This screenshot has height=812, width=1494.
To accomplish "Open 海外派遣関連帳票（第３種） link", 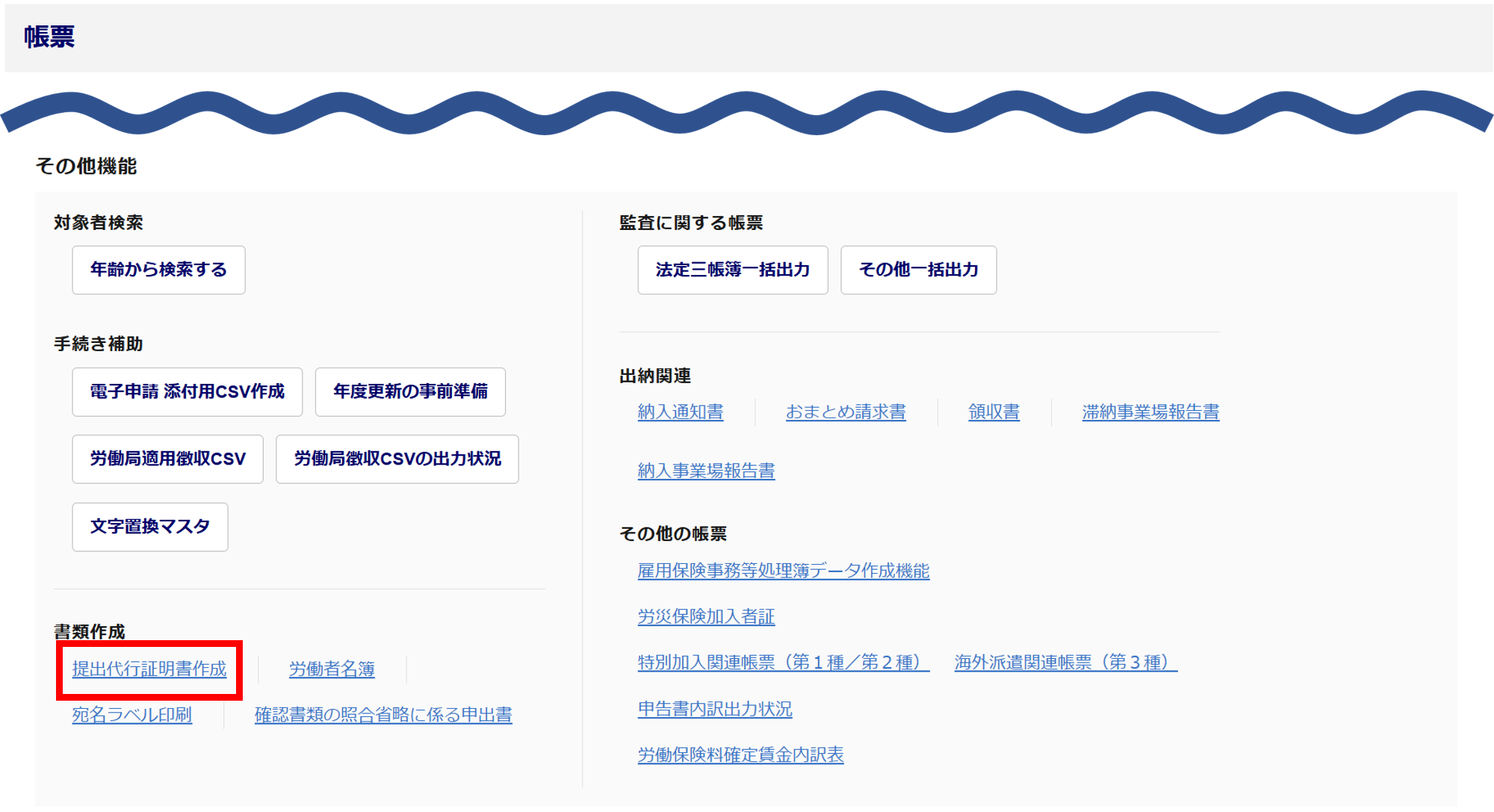I will point(1065,663).
